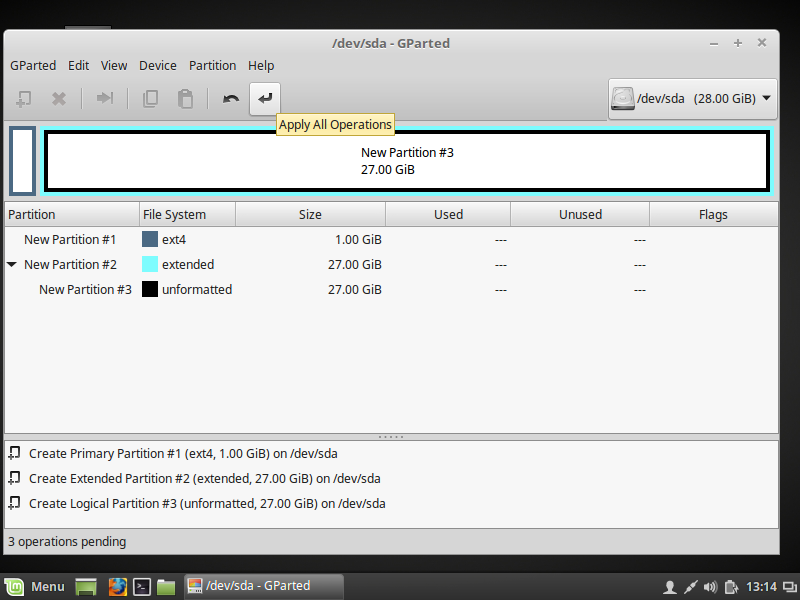Click the 13:14 clock
The height and width of the screenshot is (600, 800).
pos(761,587)
